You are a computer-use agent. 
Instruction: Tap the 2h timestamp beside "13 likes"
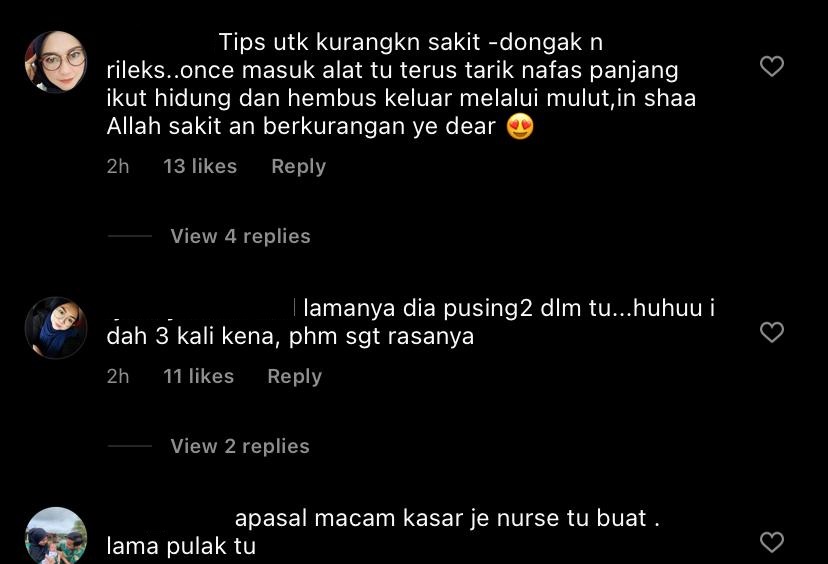click(x=118, y=166)
